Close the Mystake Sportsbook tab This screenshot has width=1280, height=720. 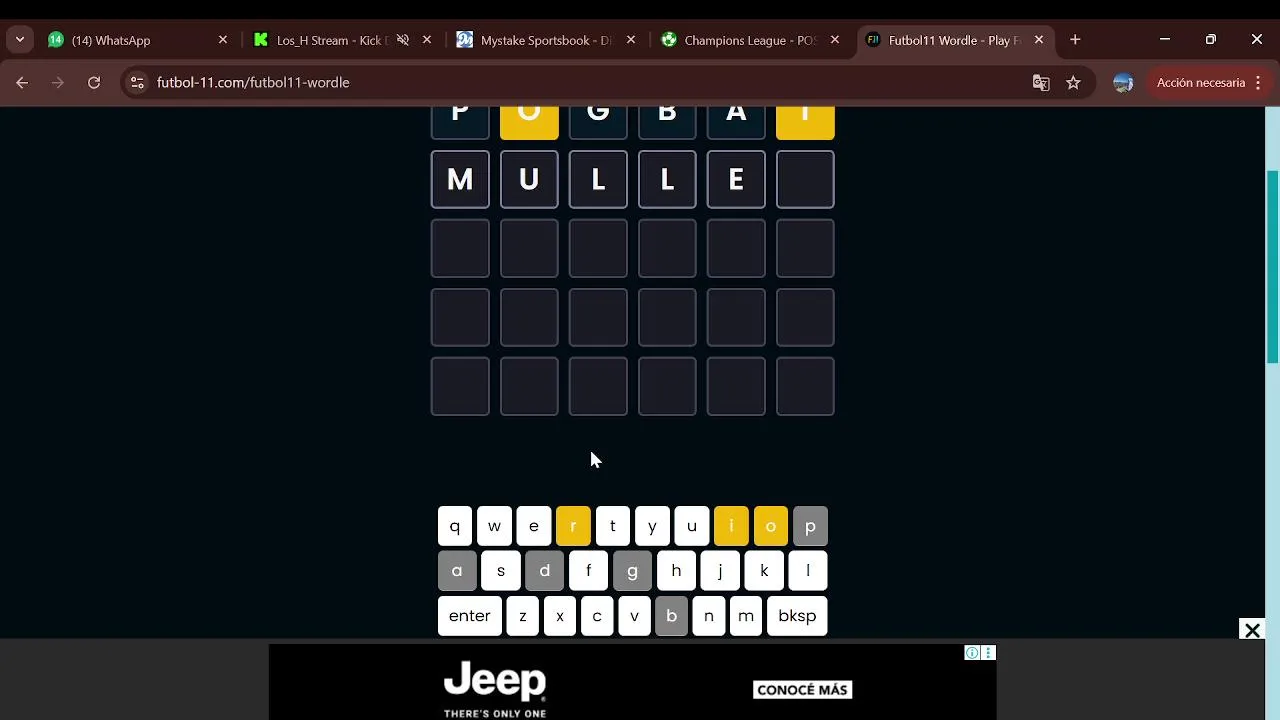[631, 40]
